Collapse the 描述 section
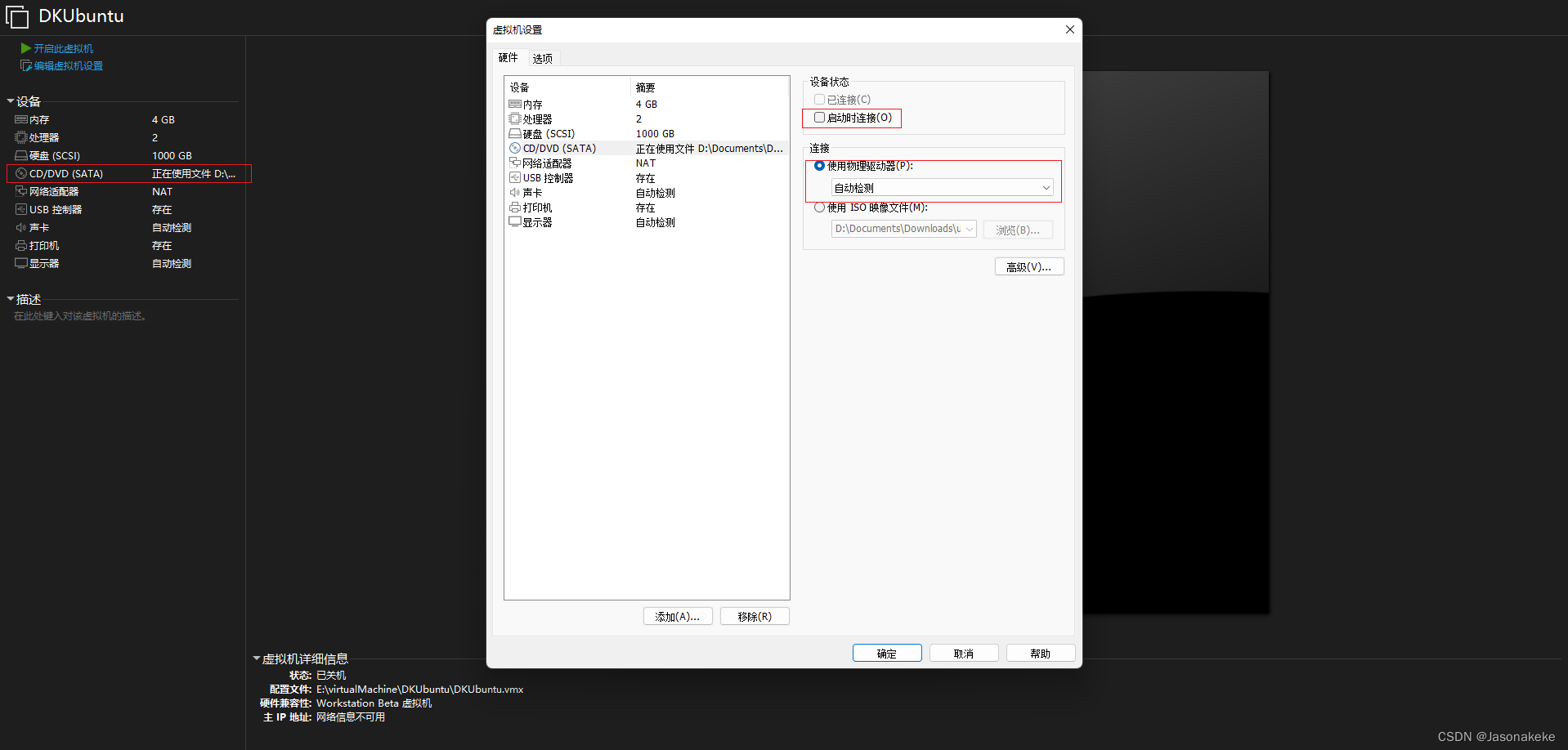 [11, 299]
